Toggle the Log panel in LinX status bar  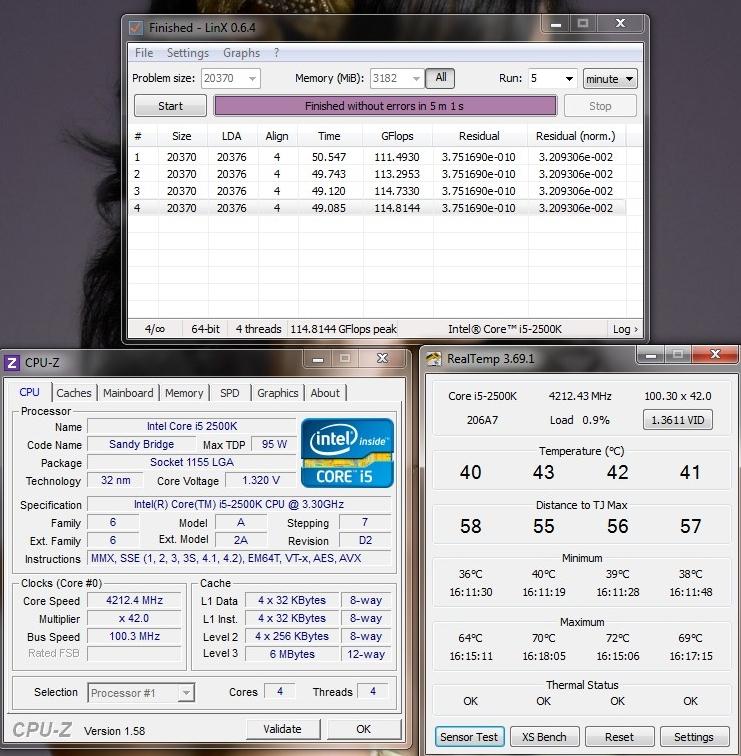point(624,329)
